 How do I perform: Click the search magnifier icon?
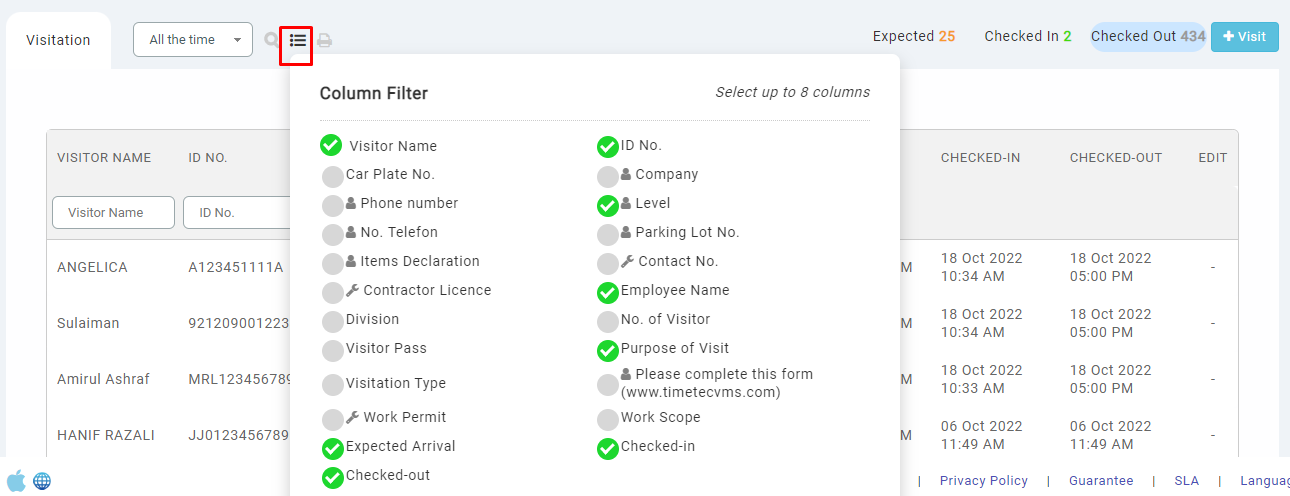pos(271,41)
